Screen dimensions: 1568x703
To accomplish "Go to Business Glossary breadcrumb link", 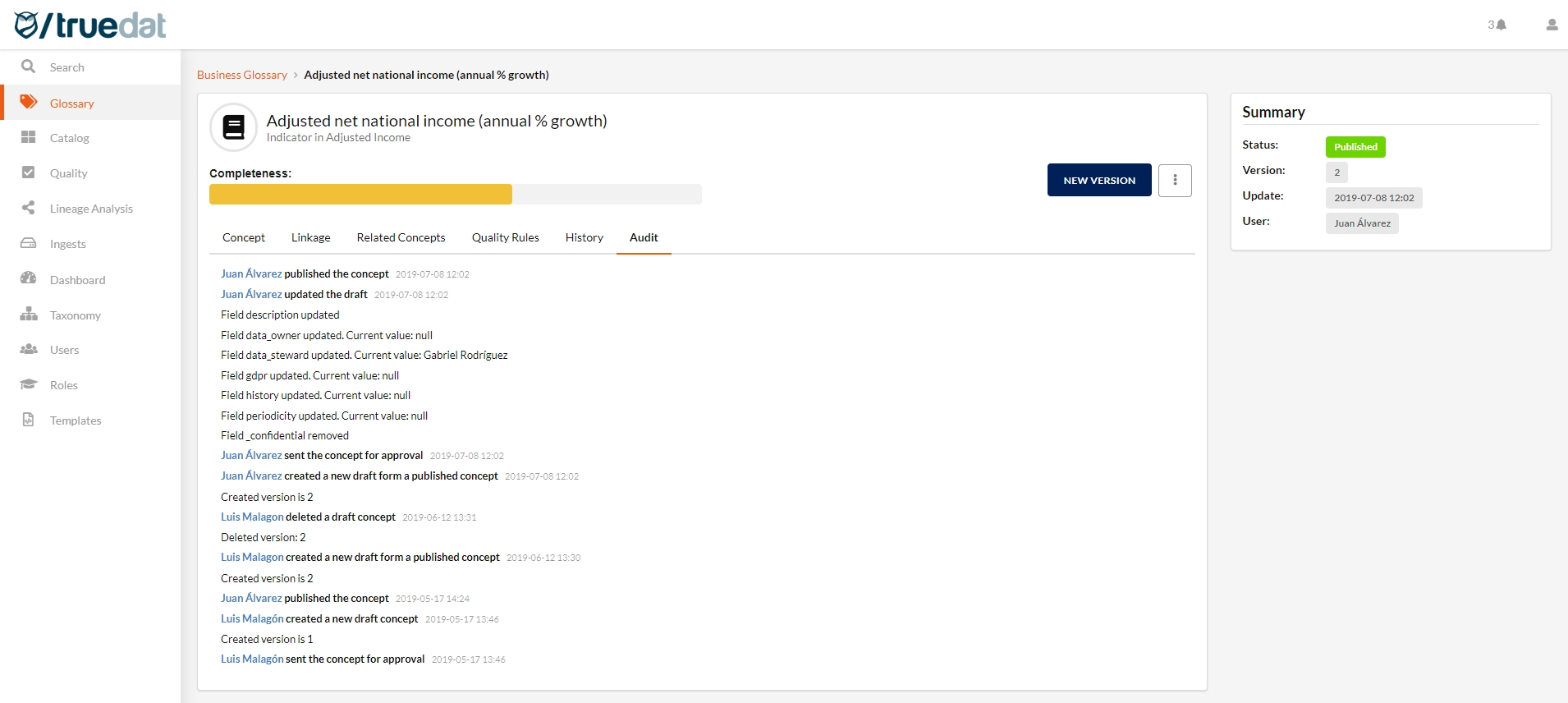I will 241,75.
